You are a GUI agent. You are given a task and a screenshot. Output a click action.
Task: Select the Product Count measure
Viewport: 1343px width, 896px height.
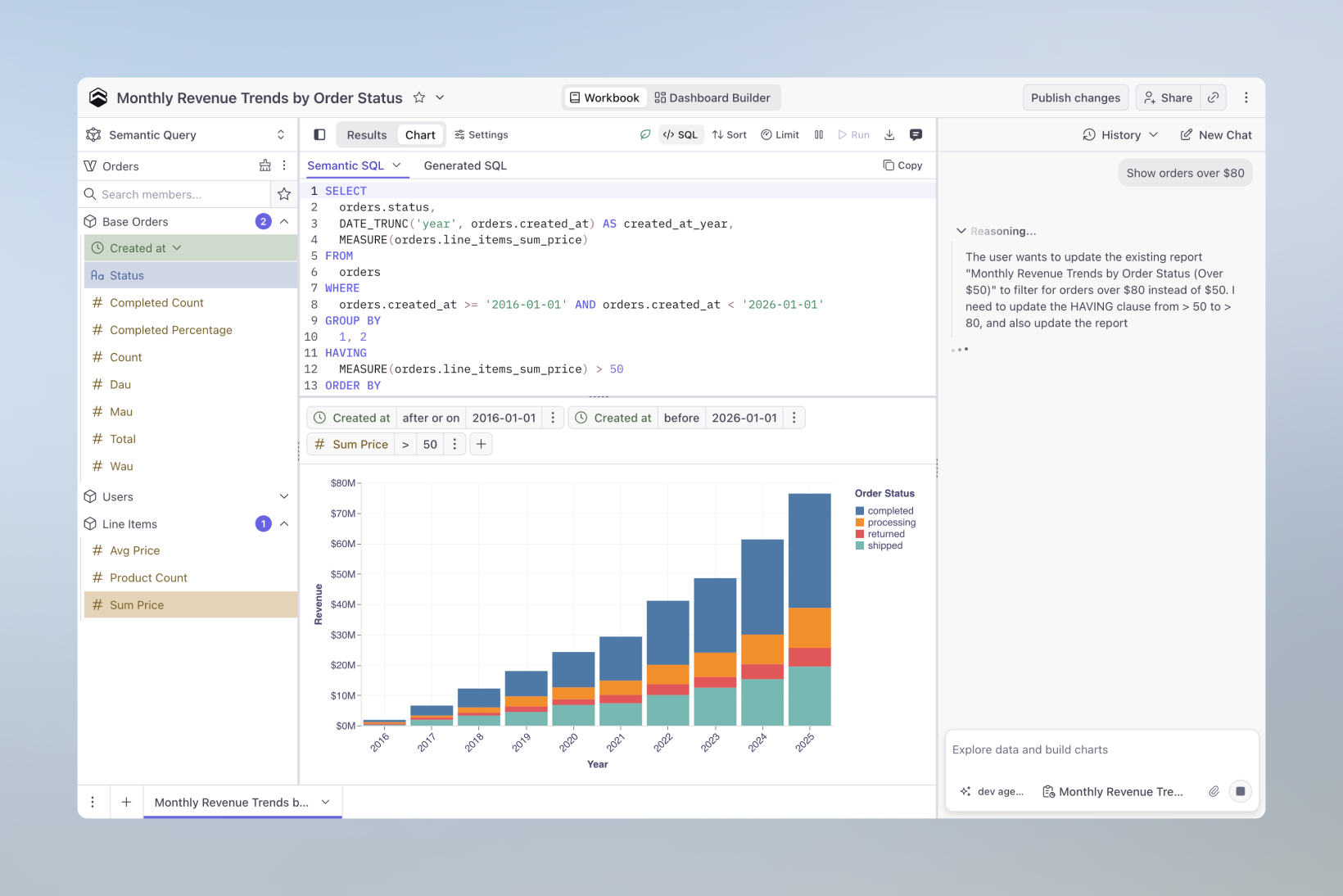(190, 577)
